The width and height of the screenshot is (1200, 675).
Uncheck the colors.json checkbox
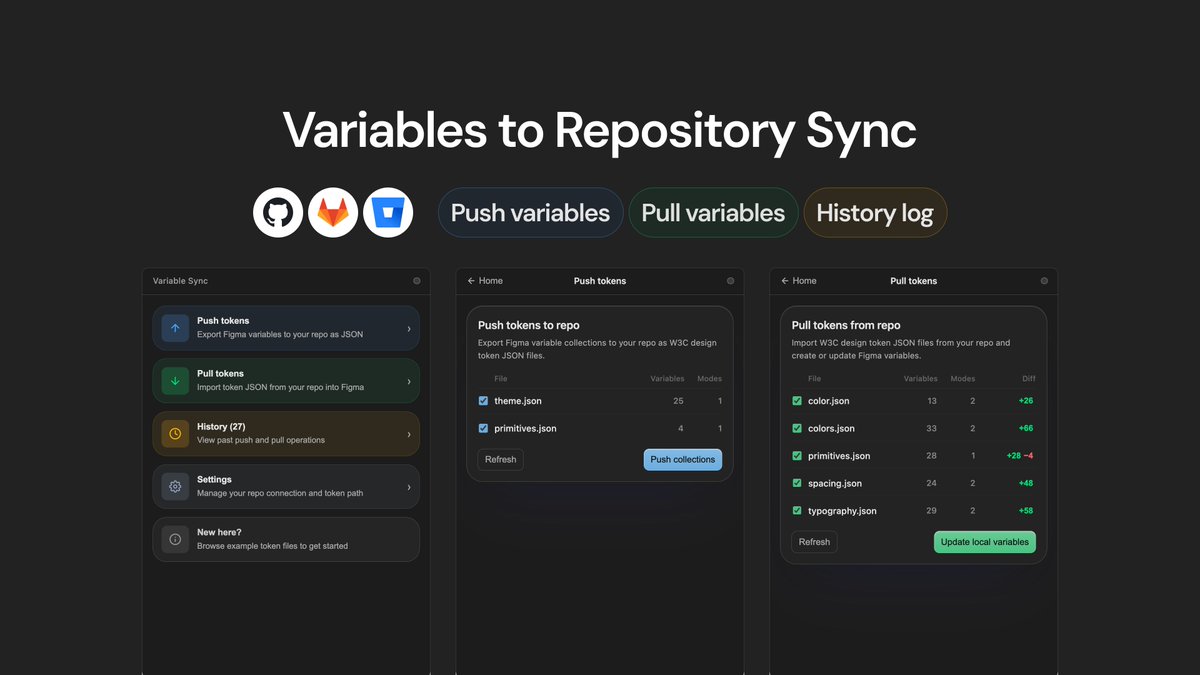click(x=797, y=429)
